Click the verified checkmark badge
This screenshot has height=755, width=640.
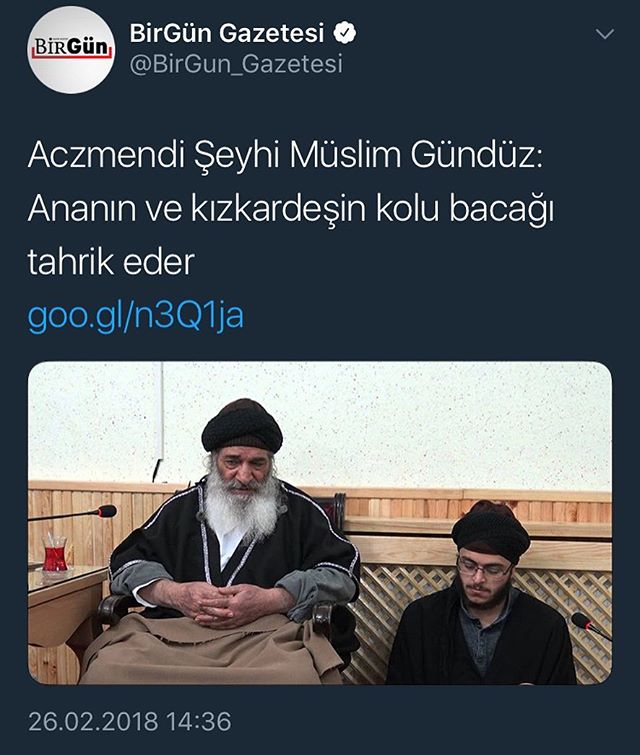345,33
